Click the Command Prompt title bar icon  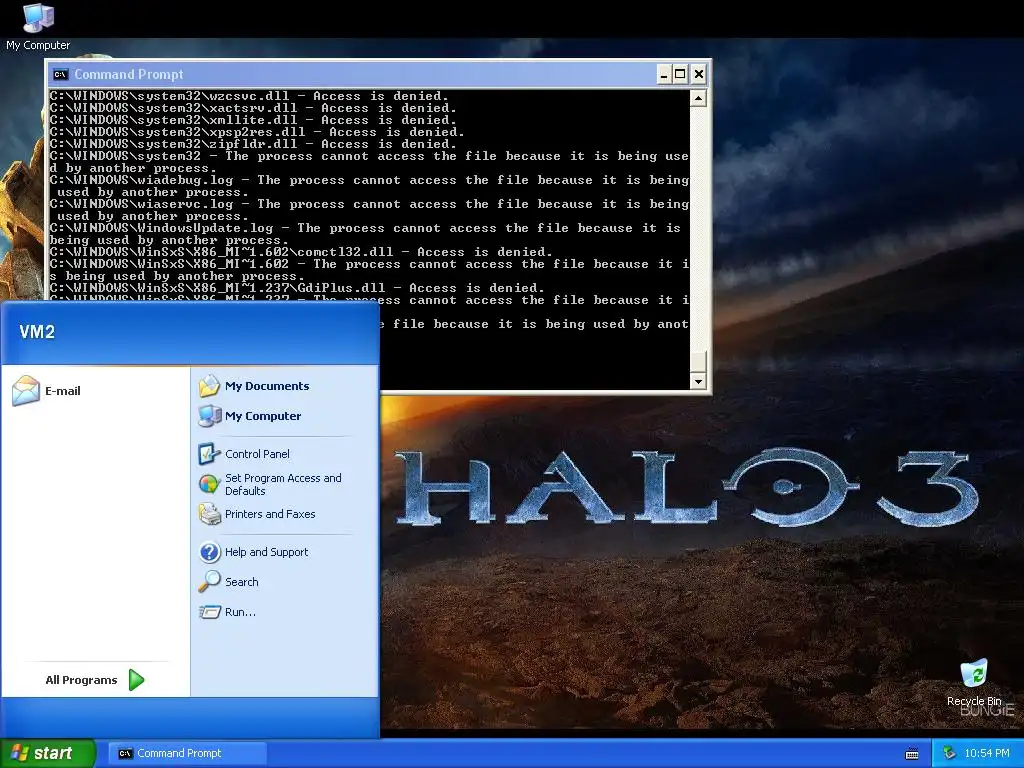click(x=60, y=74)
